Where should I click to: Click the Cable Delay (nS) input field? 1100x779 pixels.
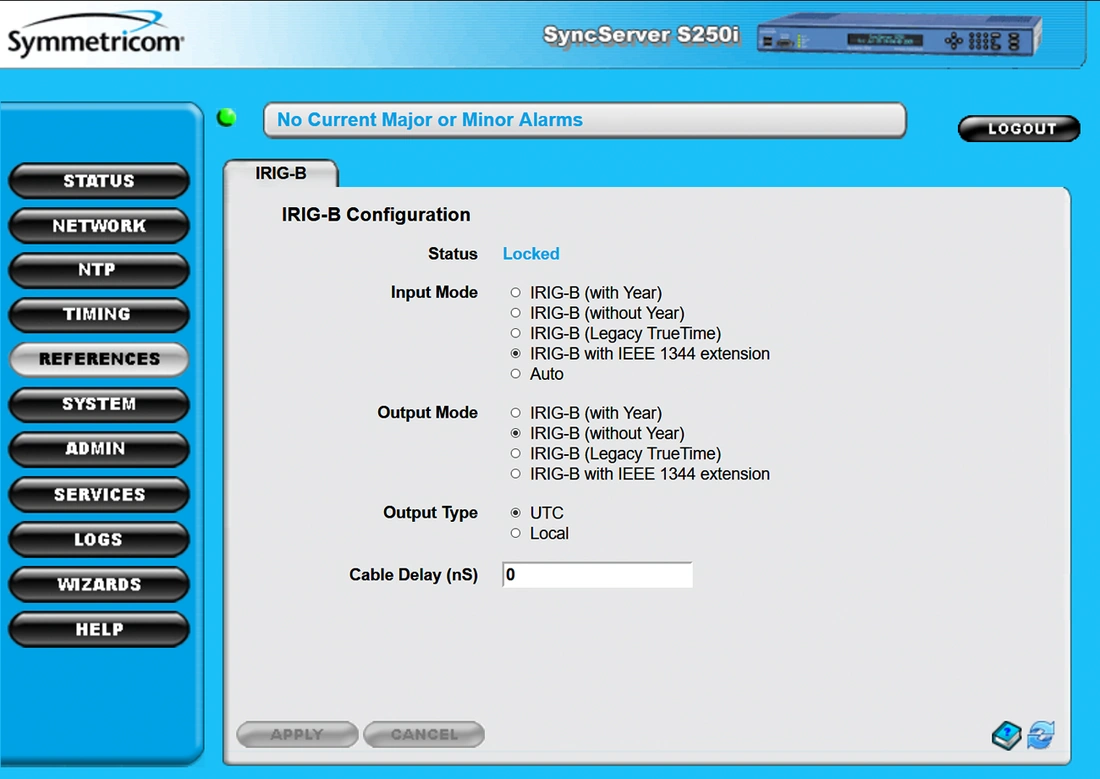598,575
